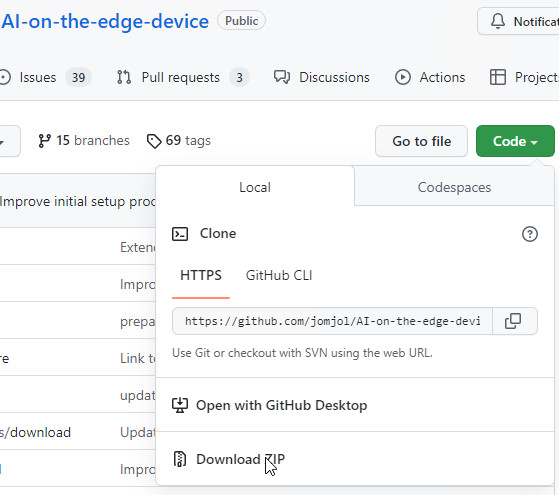Click the 'Improve initial setup proc' commit message
Viewport: 559px width, 495px height.
78,201
